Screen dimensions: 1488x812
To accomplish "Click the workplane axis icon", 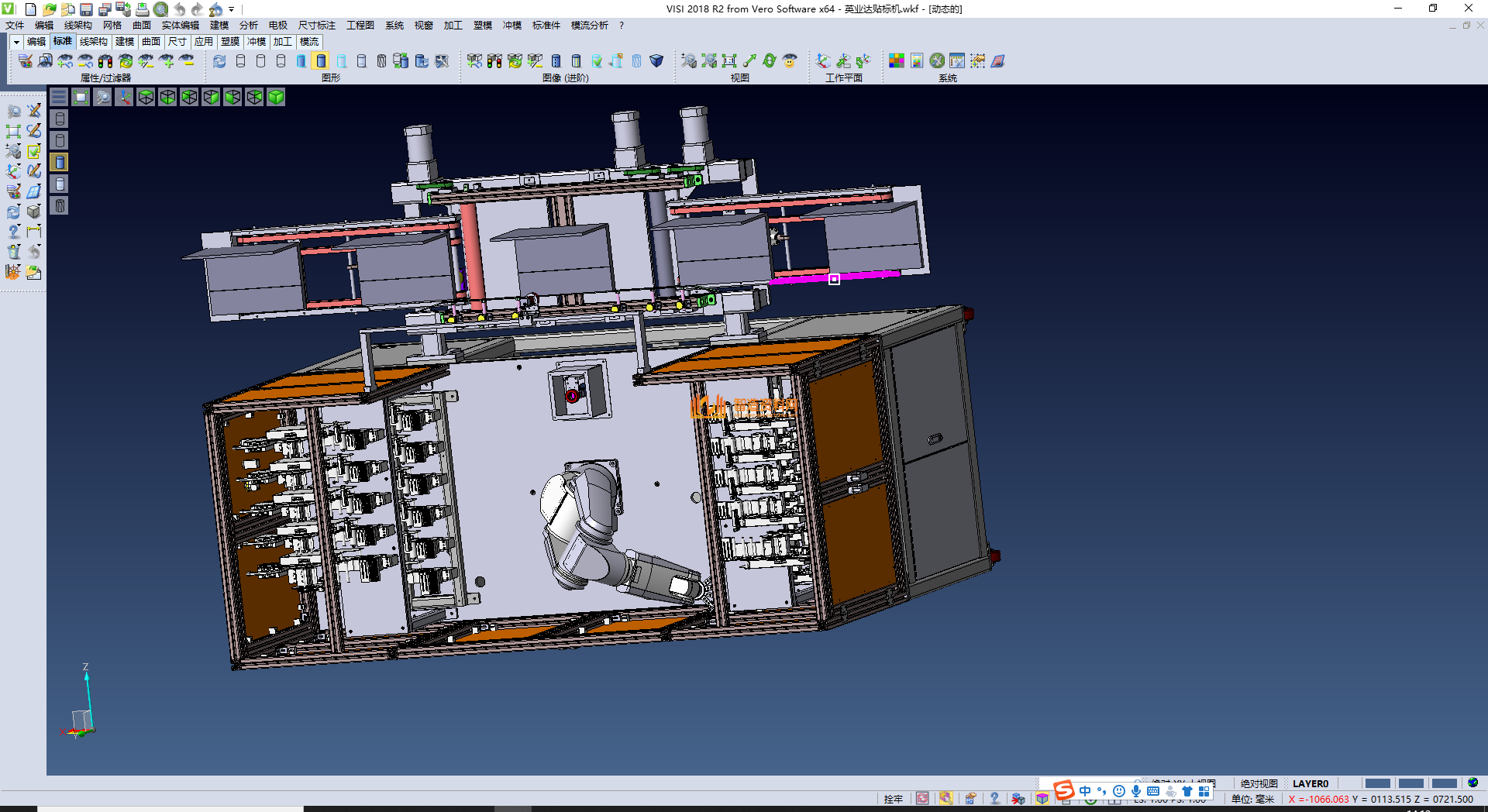I will [x=823, y=60].
